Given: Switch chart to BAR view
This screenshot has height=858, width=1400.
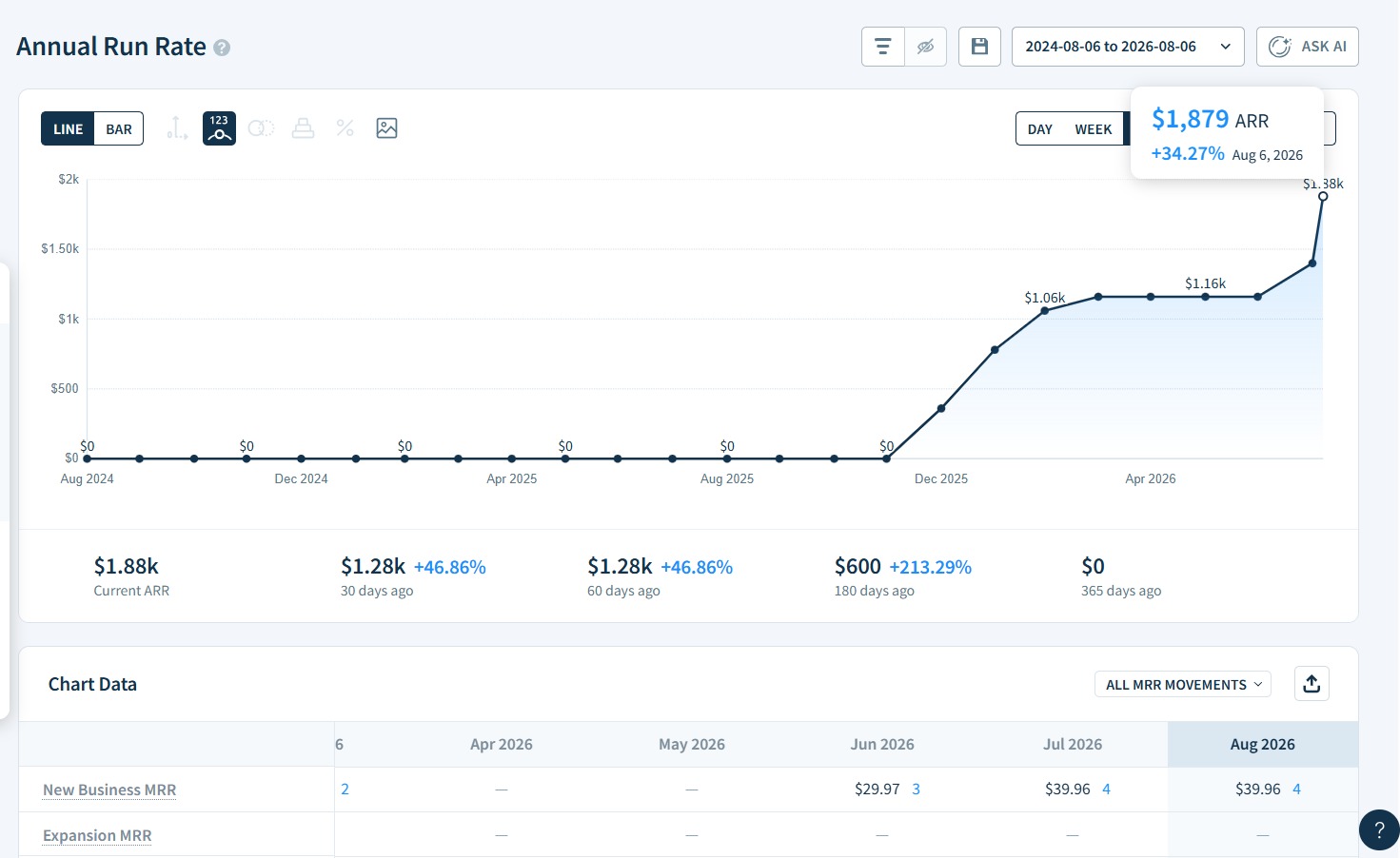Looking at the screenshot, I should 119,129.
